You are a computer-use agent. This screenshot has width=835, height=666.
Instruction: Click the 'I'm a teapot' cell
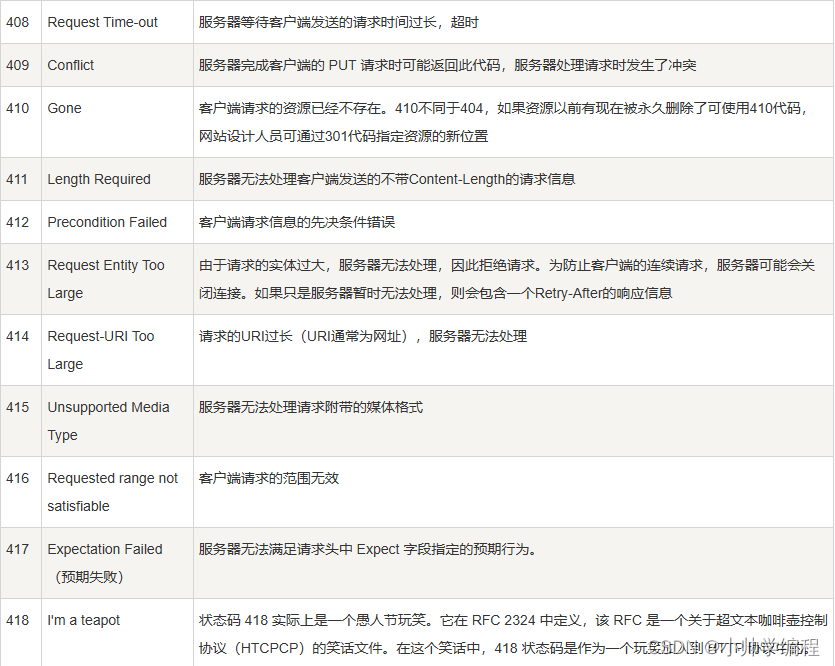117,632
